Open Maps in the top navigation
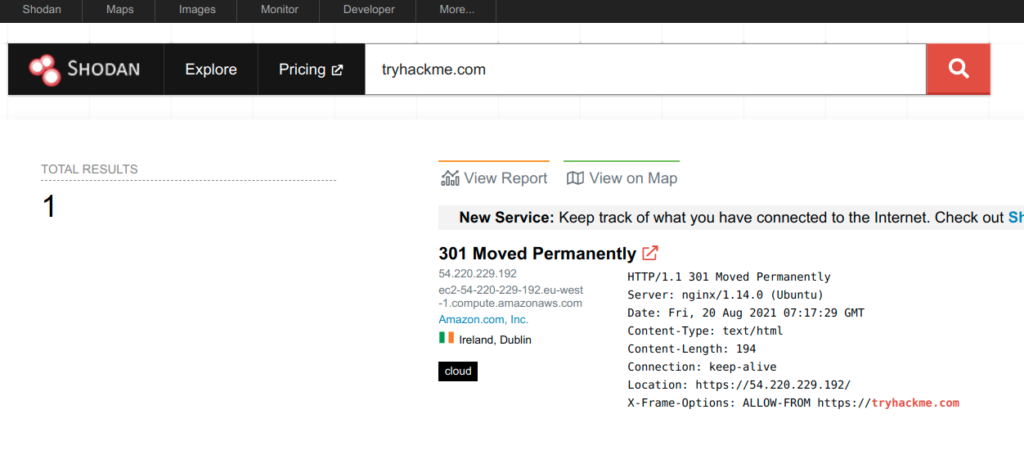This screenshot has height=468, width=1024. [x=120, y=10]
